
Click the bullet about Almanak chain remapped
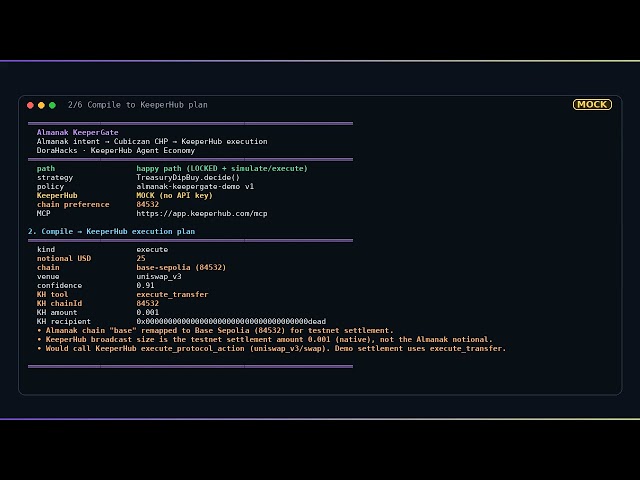tap(215, 331)
